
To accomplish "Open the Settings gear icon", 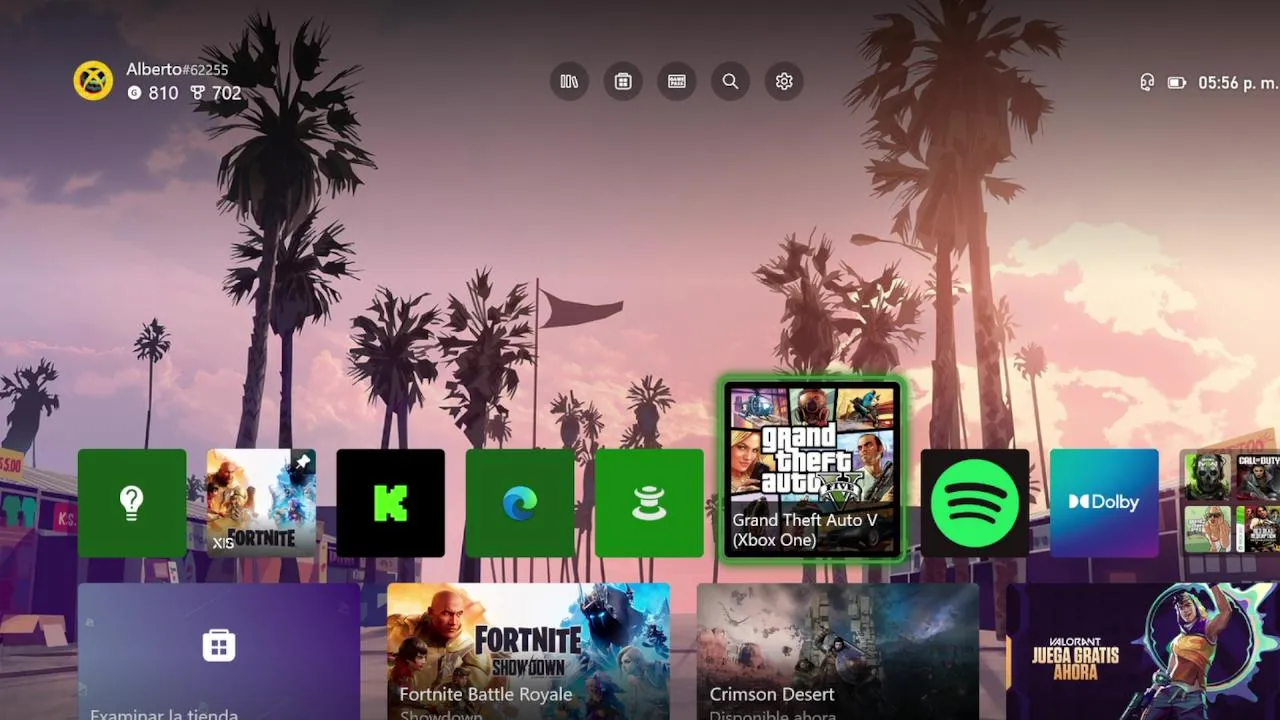I will (x=784, y=82).
